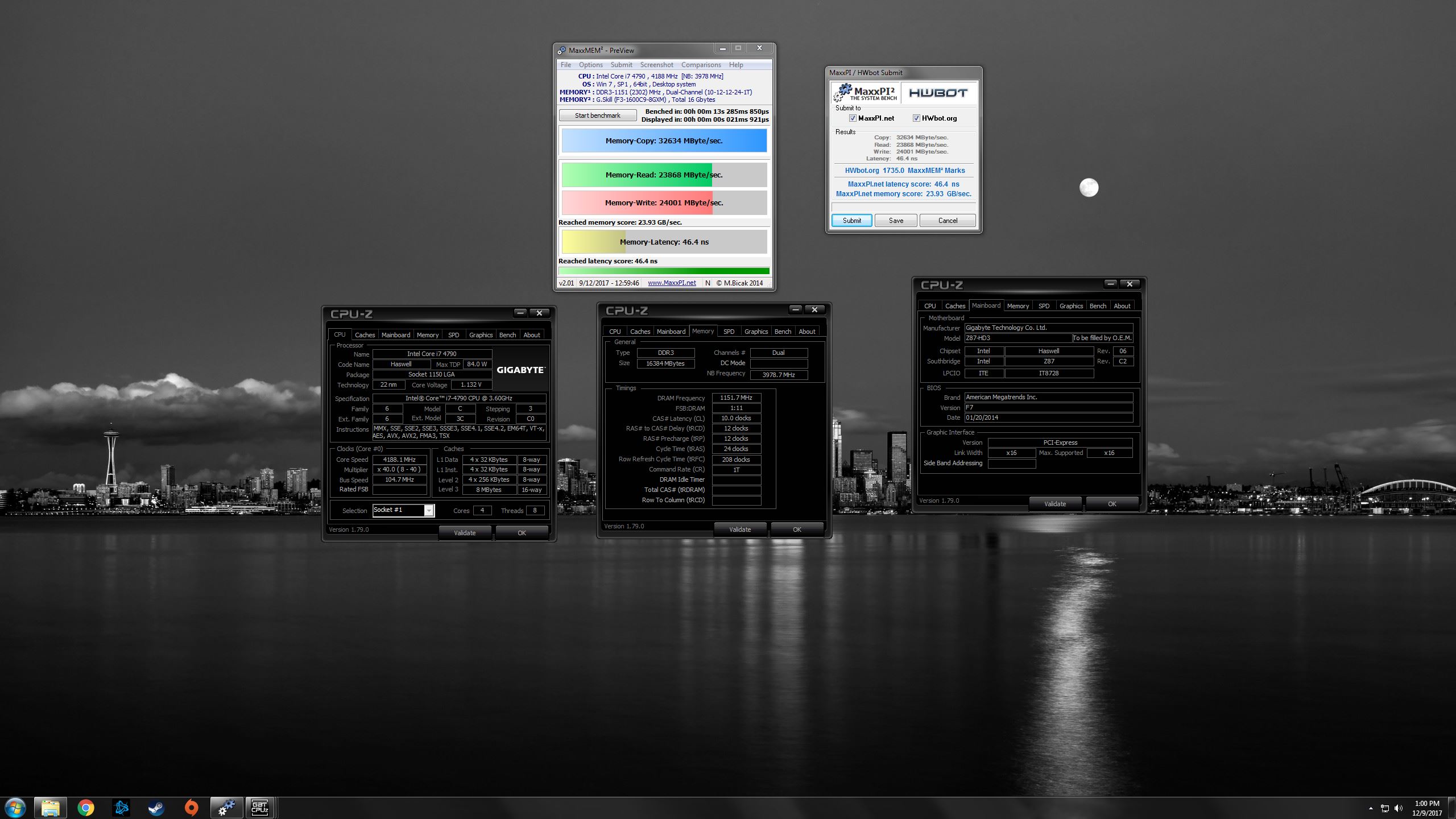
Task: Open CPU tab in Mainboard window
Action: point(930,306)
